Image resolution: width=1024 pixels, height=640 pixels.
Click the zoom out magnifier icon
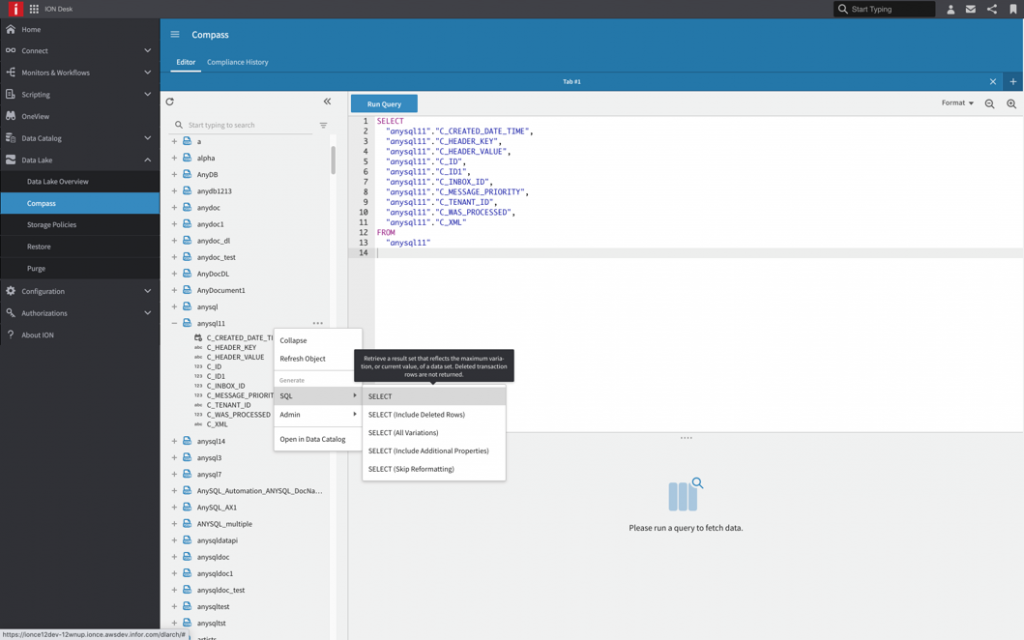tap(989, 103)
